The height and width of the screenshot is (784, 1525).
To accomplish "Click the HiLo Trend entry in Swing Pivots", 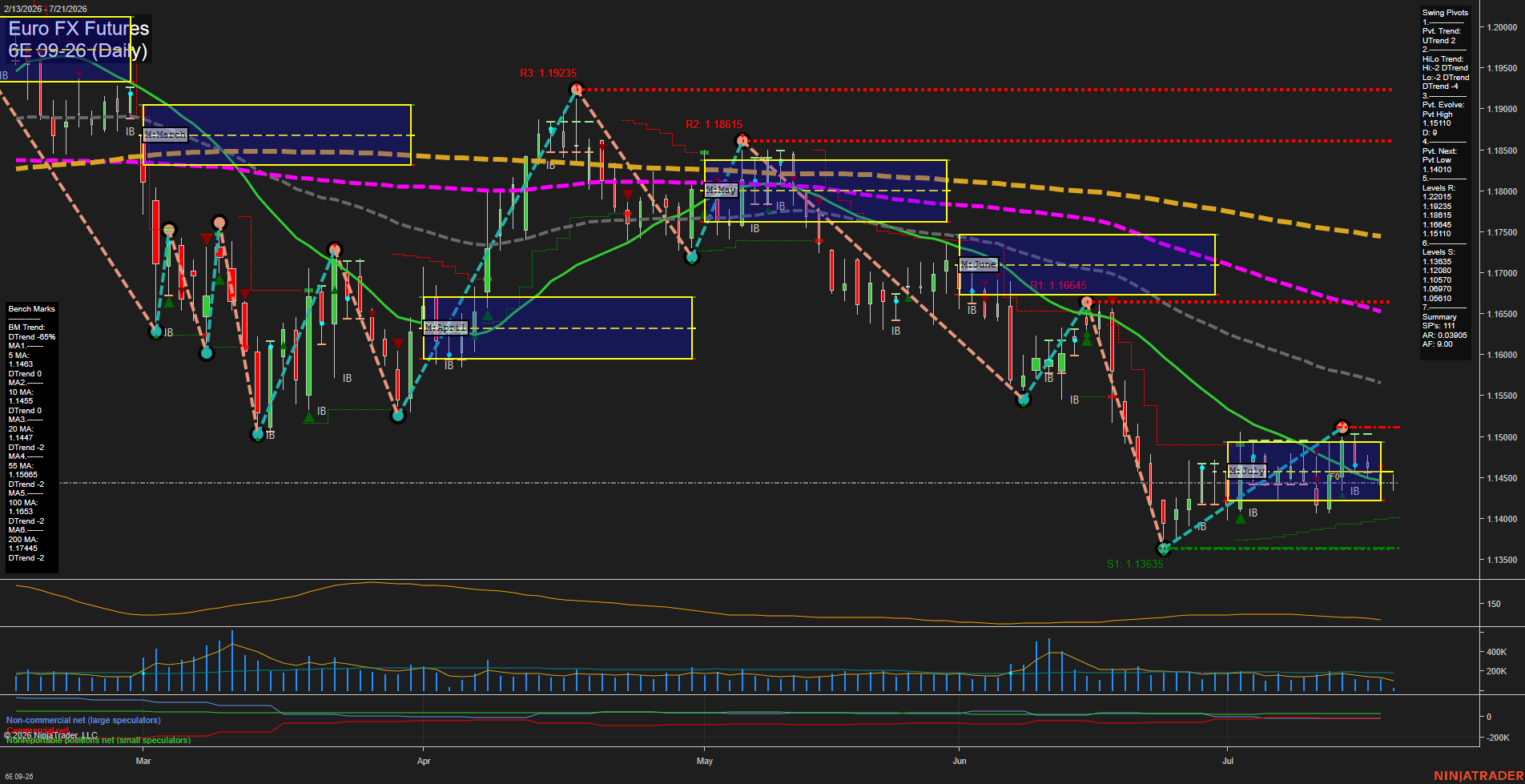I will (x=1443, y=59).
